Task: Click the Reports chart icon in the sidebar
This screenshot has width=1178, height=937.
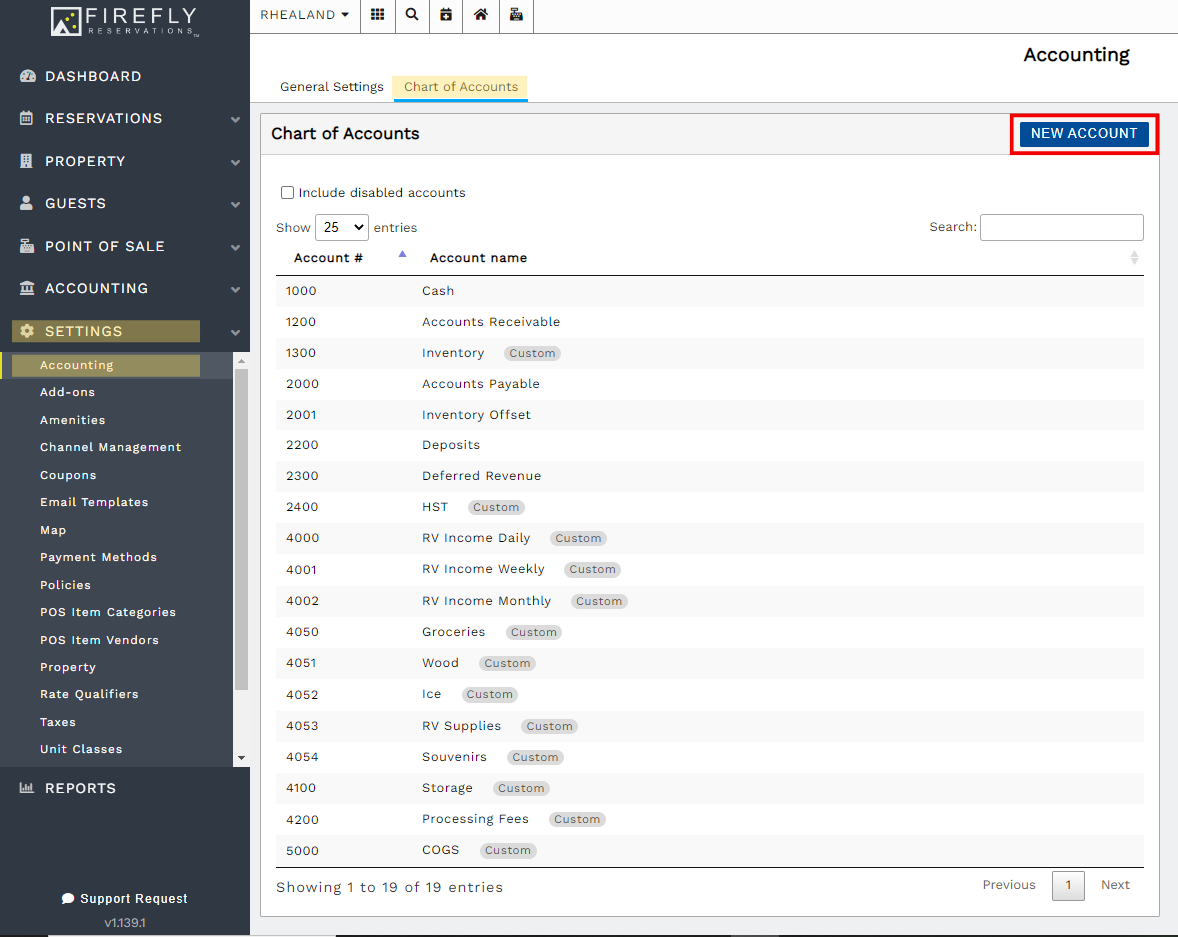Action: point(26,788)
